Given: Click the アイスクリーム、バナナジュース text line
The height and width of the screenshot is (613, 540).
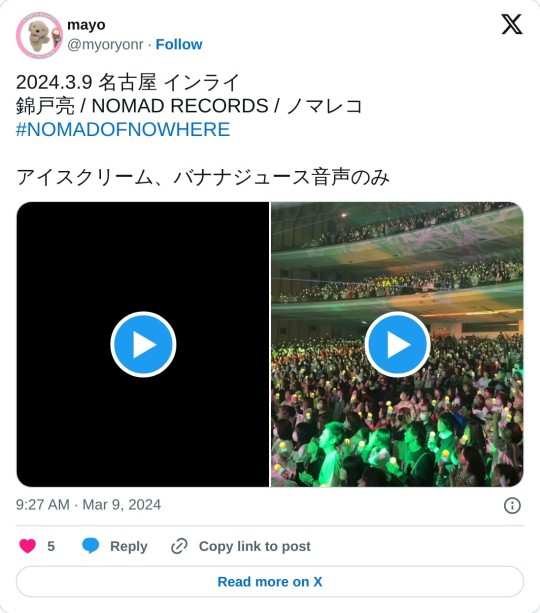Looking at the screenshot, I should tap(203, 177).
